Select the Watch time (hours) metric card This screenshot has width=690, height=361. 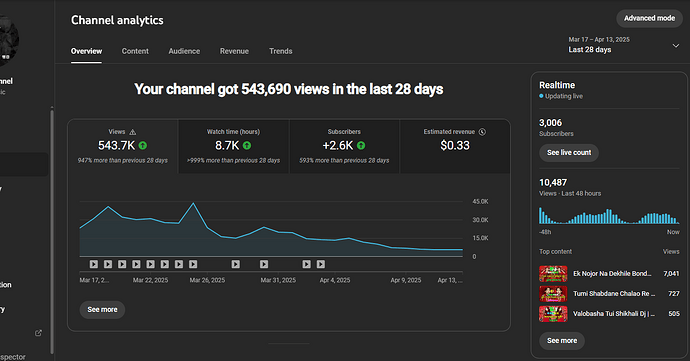(234, 146)
